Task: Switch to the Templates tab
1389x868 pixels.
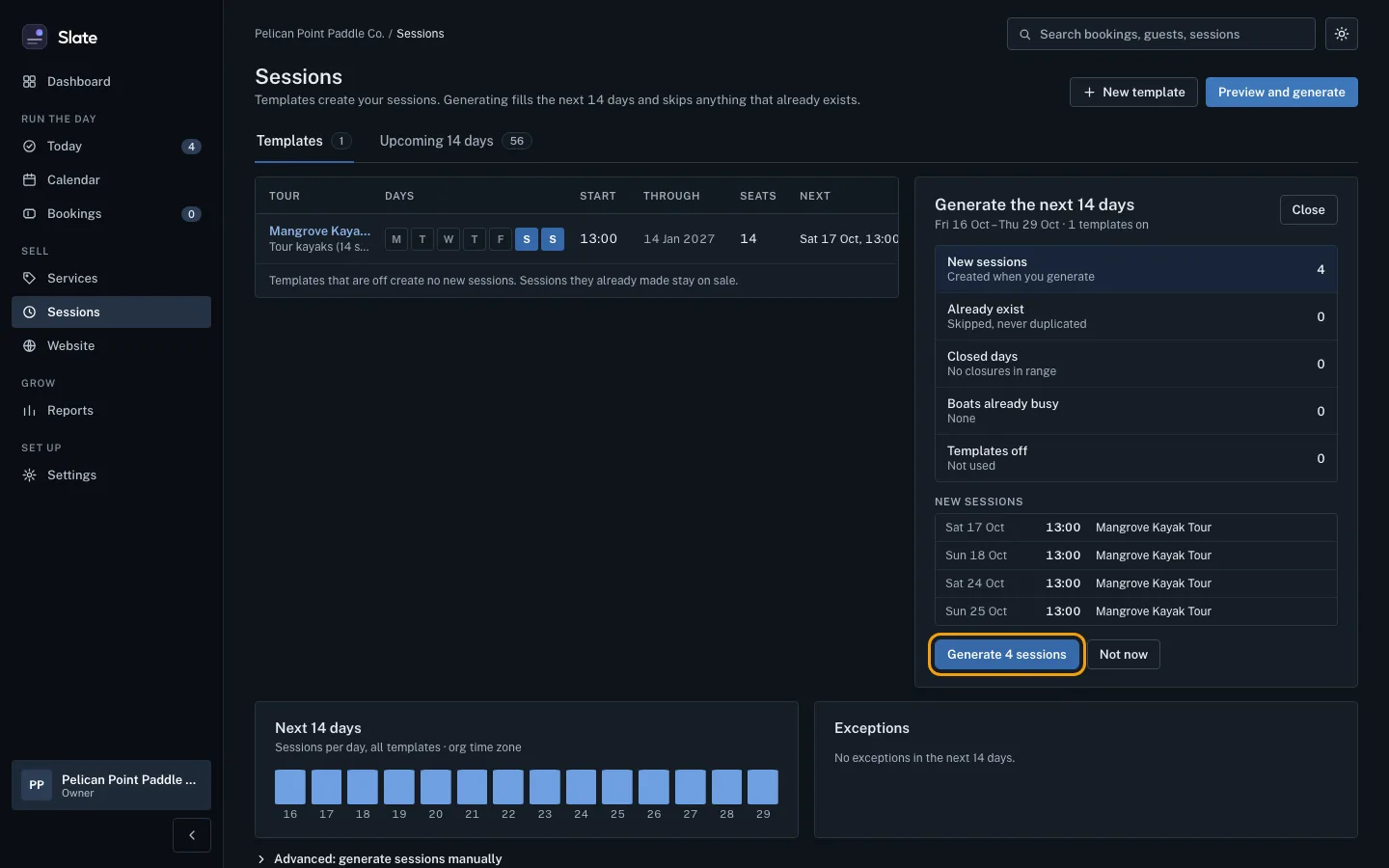Action: point(304,142)
